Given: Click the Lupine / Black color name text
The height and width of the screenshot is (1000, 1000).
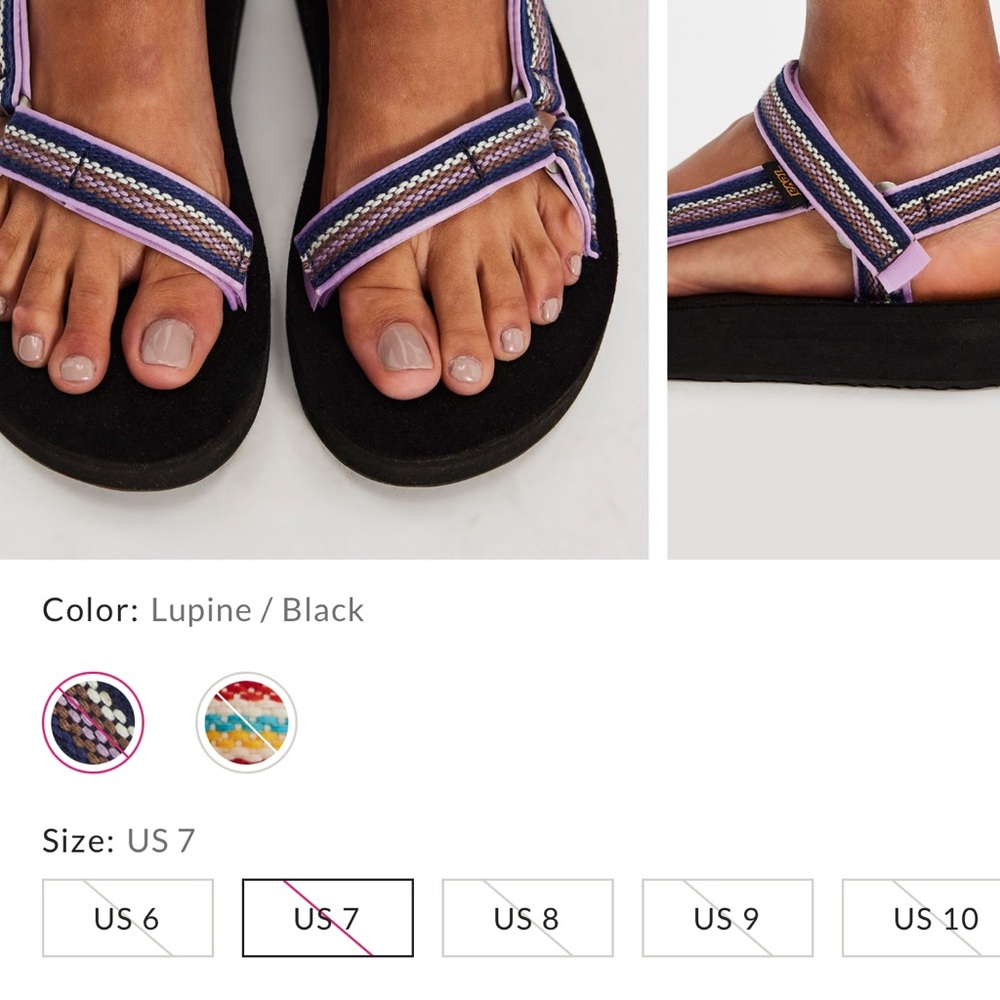Looking at the screenshot, I should click(x=258, y=610).
